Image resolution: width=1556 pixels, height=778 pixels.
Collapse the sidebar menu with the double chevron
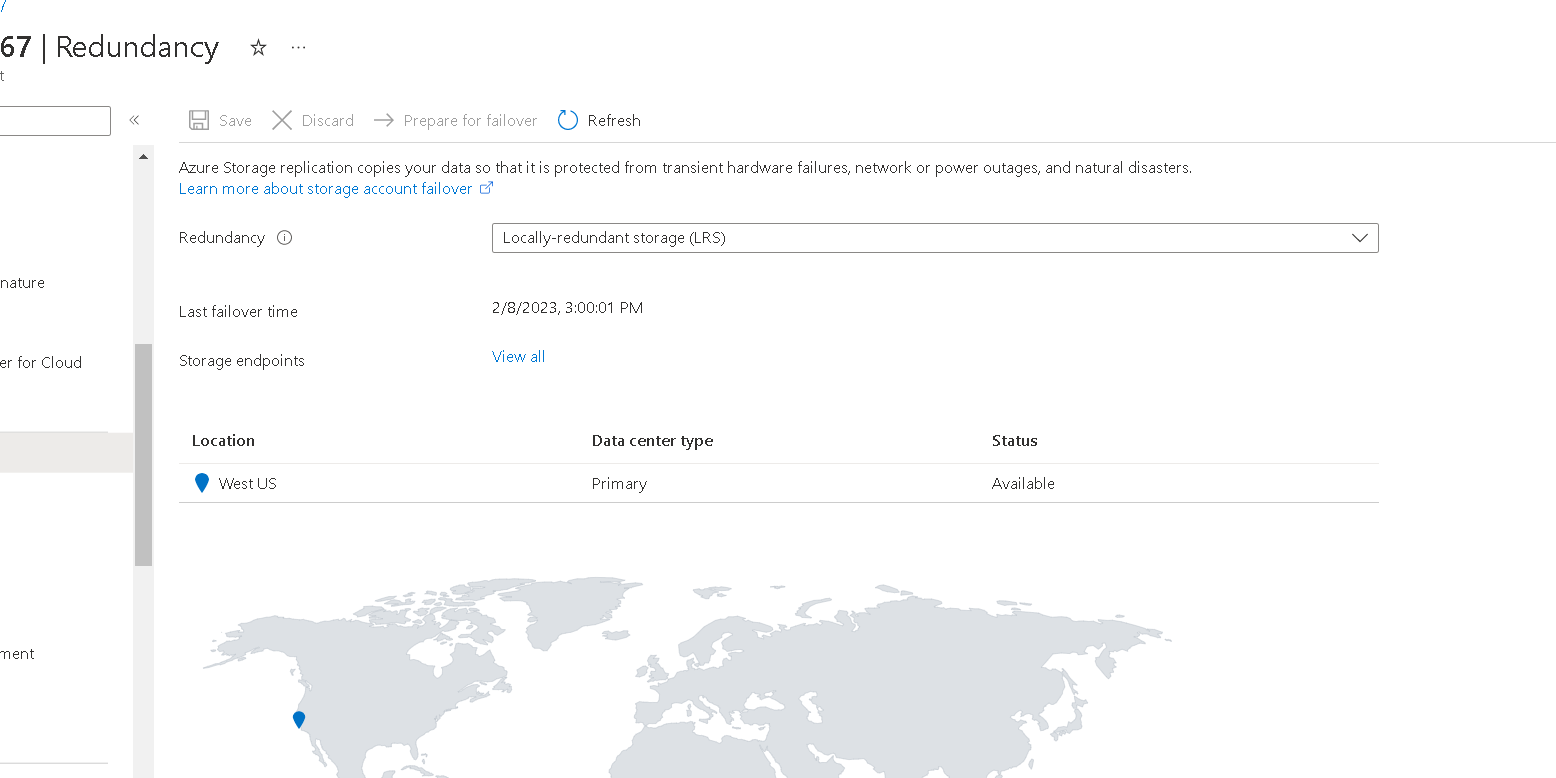(134, 120)
